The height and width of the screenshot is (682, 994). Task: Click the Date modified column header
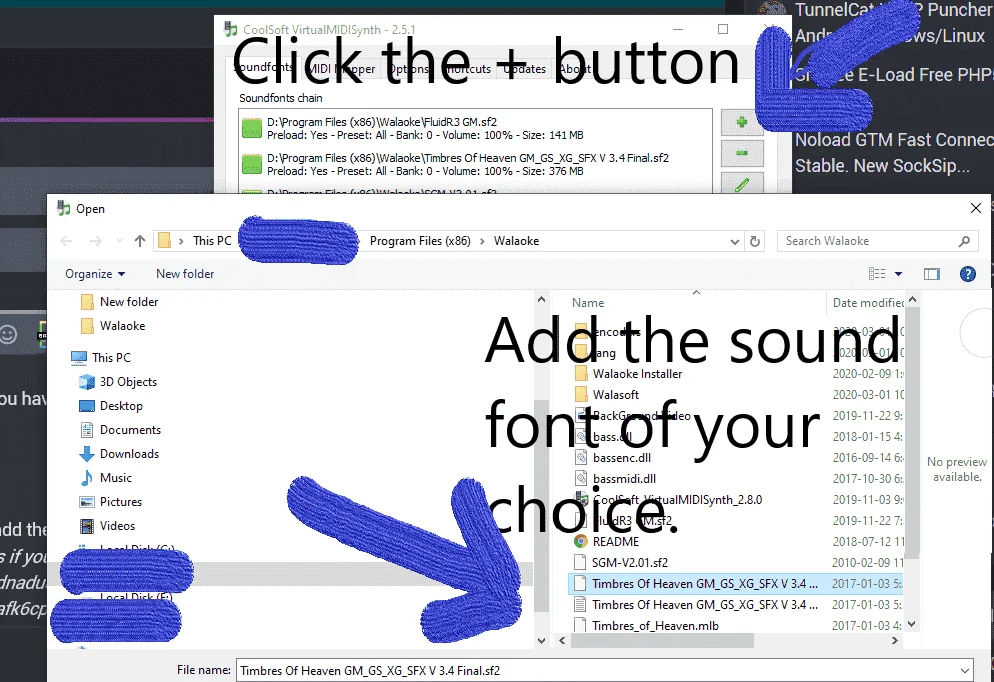[x=867, y=303]
